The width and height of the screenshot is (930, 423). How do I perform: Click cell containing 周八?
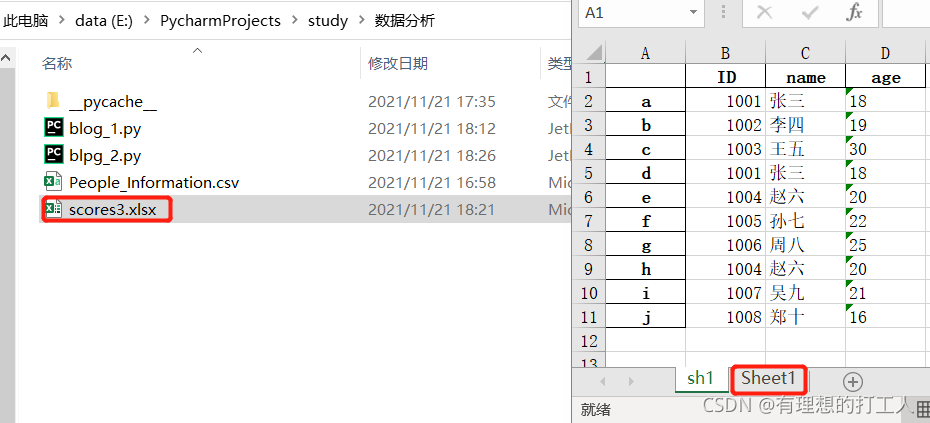click(805, 245)
